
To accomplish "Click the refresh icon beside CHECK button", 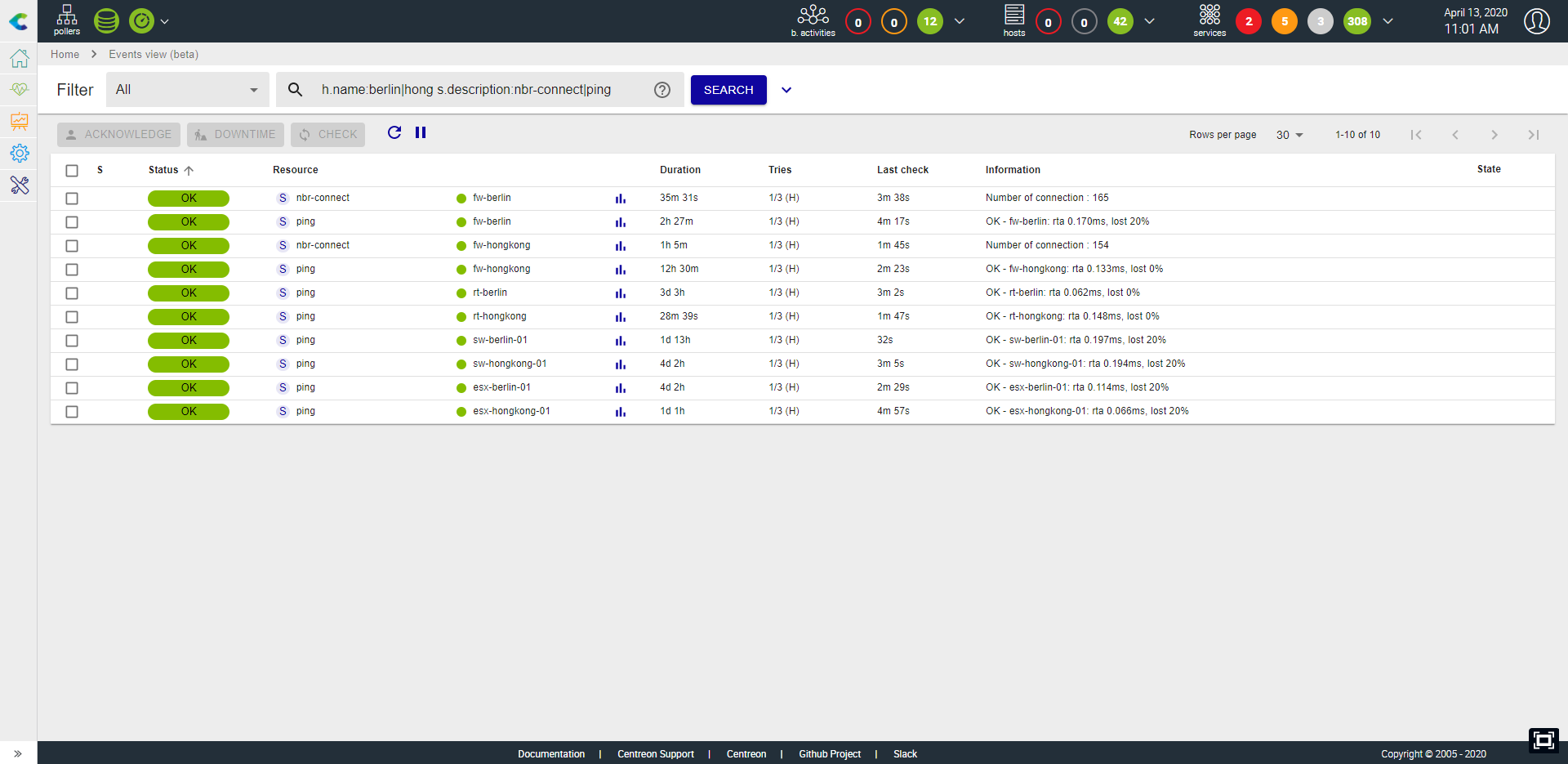I will coord(394,132).
